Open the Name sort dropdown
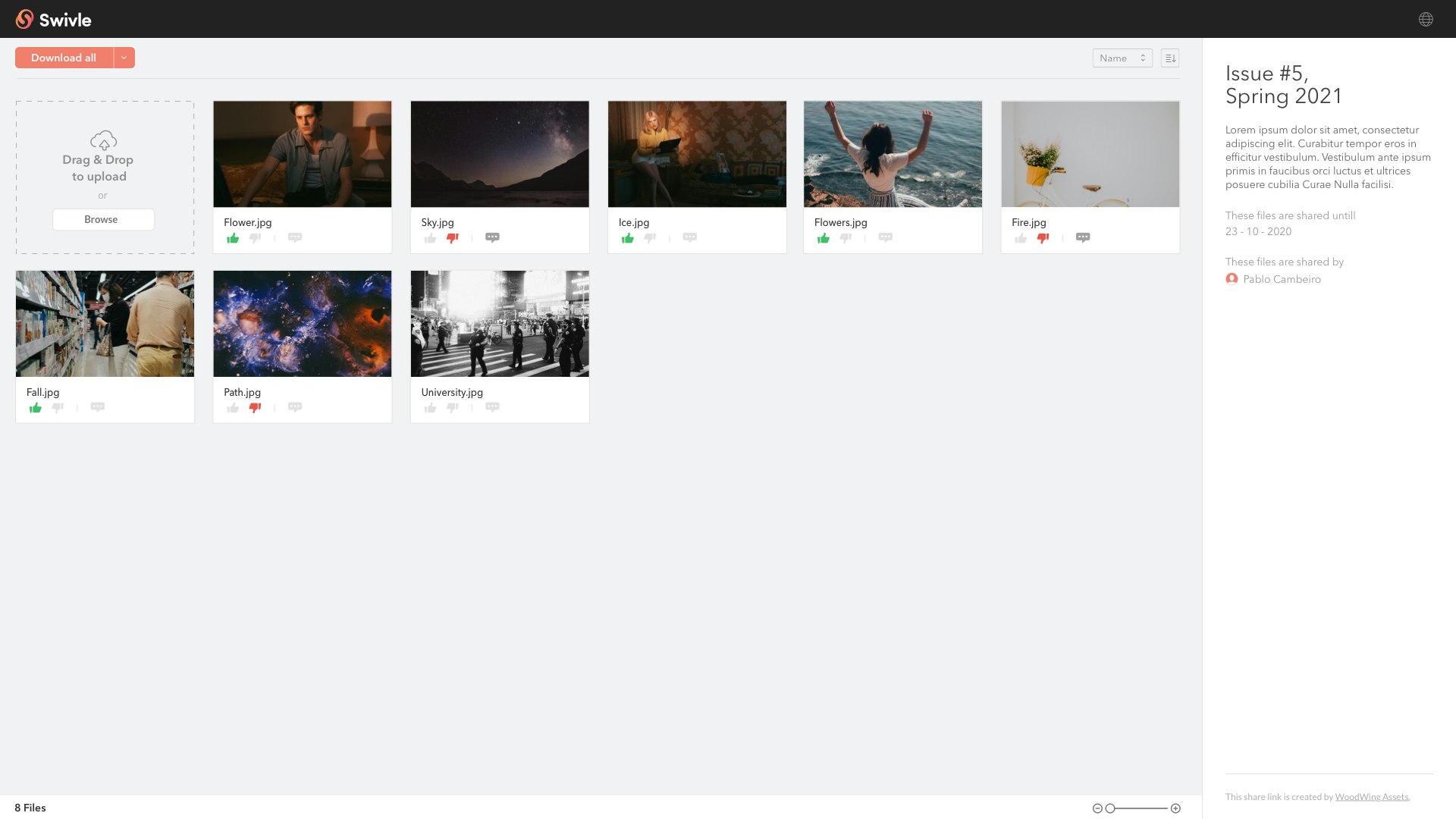1456x819 pixels. tap(1122, 58)
